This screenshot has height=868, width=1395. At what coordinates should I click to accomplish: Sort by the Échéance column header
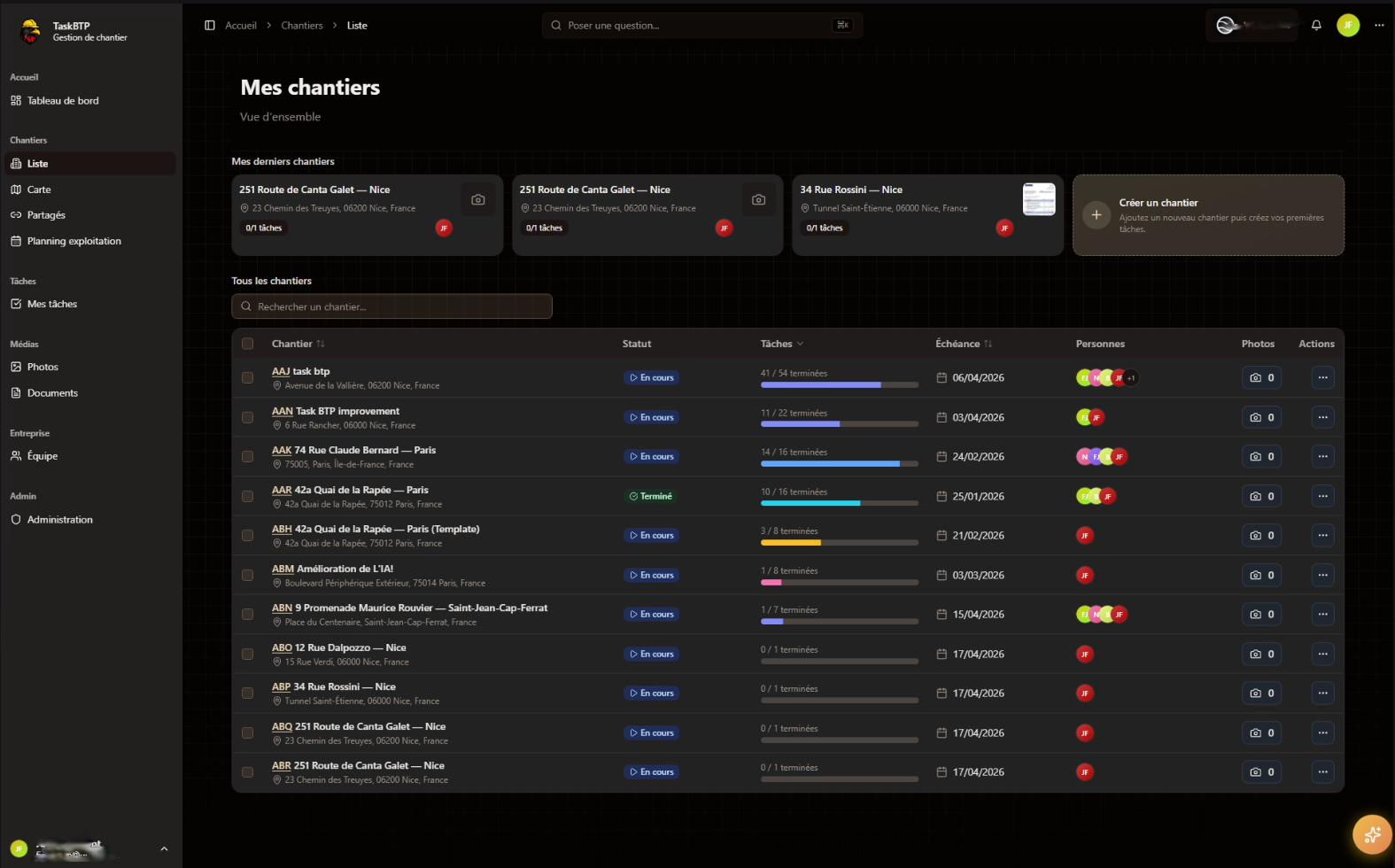[x=964, y=344]
